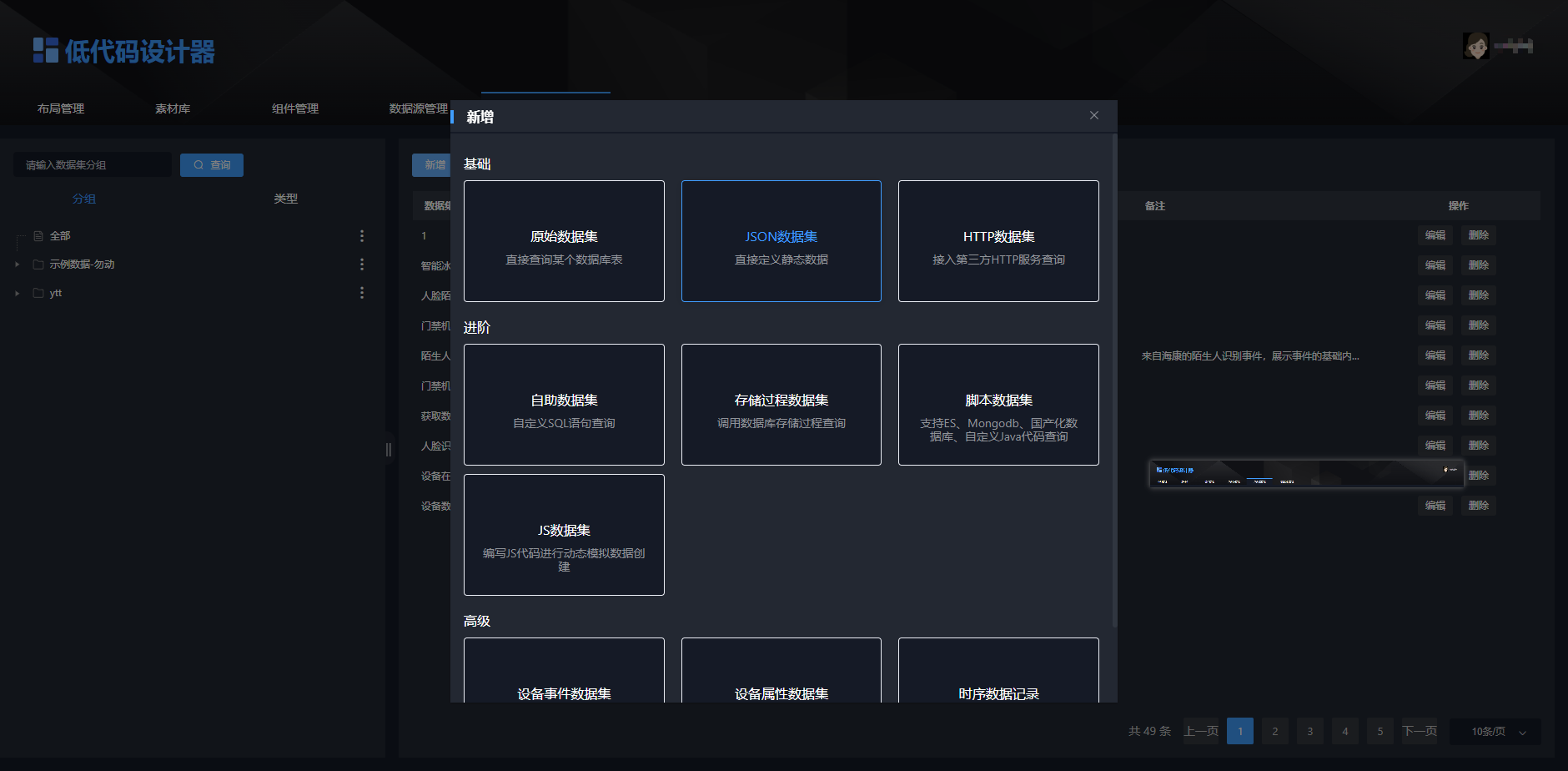Open the user avatar in the header

pyautogui.click(x=1475, y=46)
